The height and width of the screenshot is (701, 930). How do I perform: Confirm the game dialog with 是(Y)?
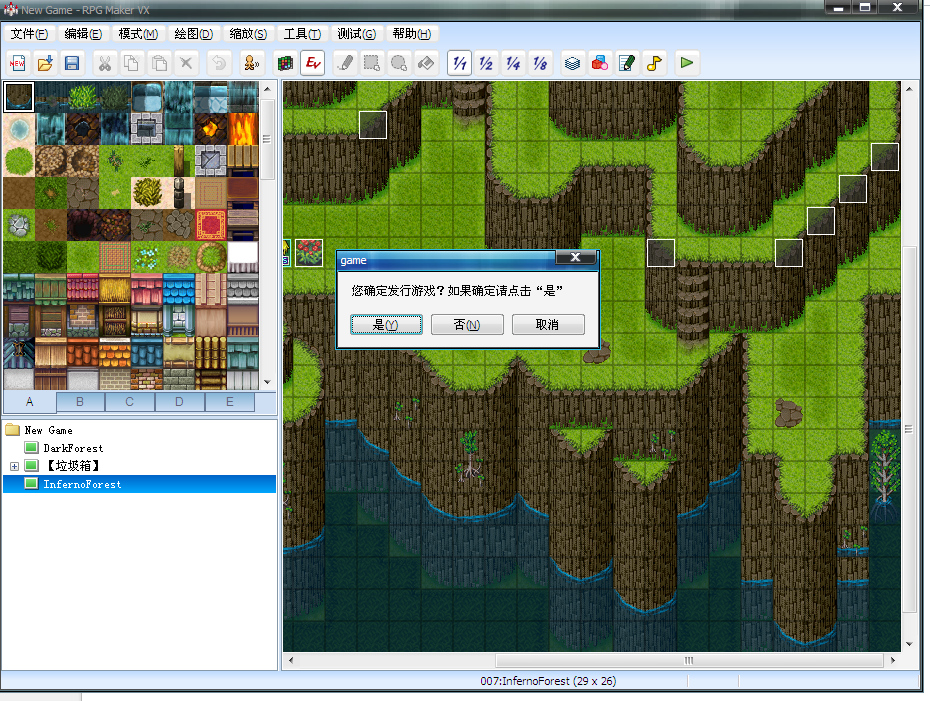(386, 324)
